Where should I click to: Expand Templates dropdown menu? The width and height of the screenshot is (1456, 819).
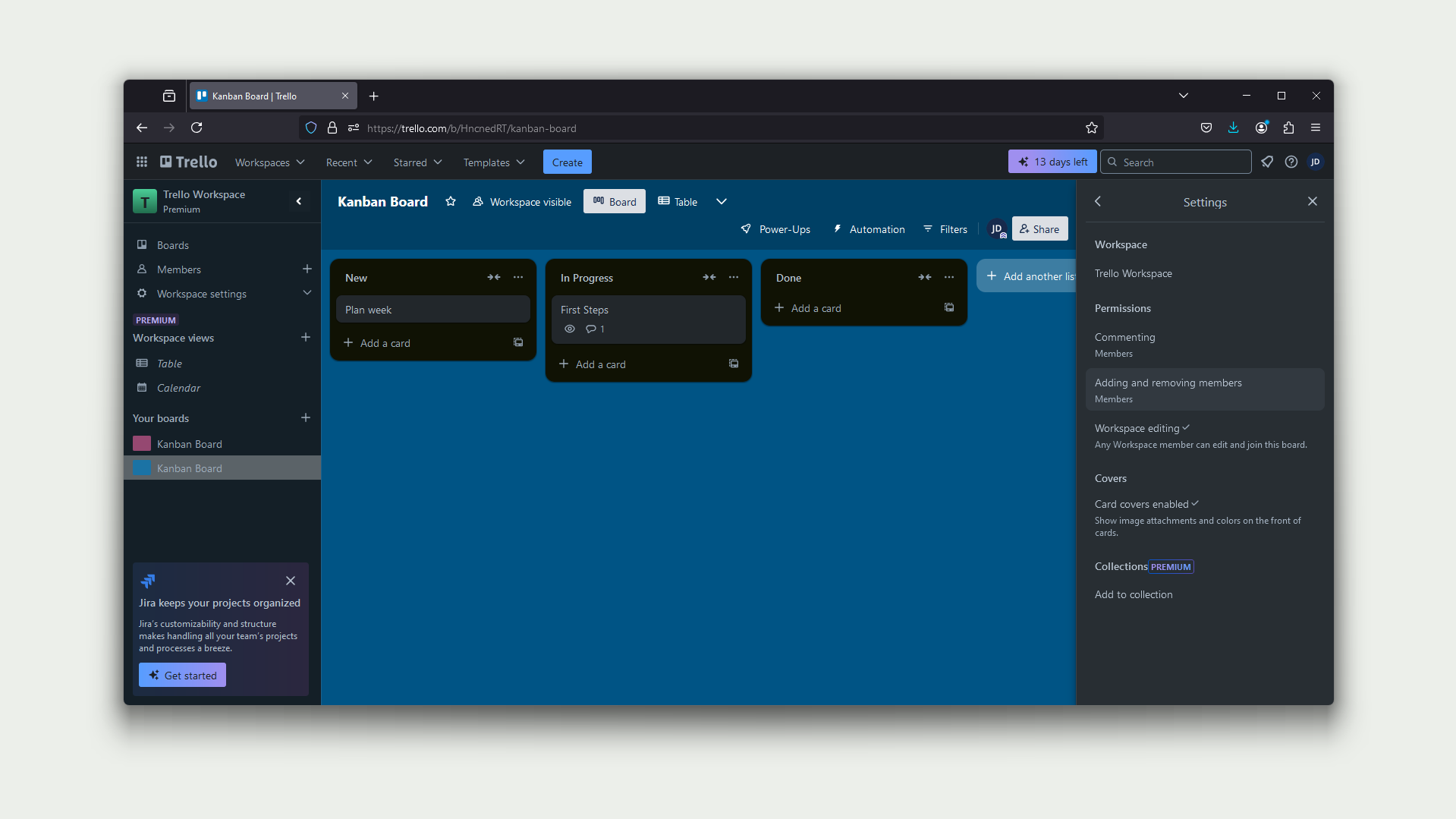494,162
